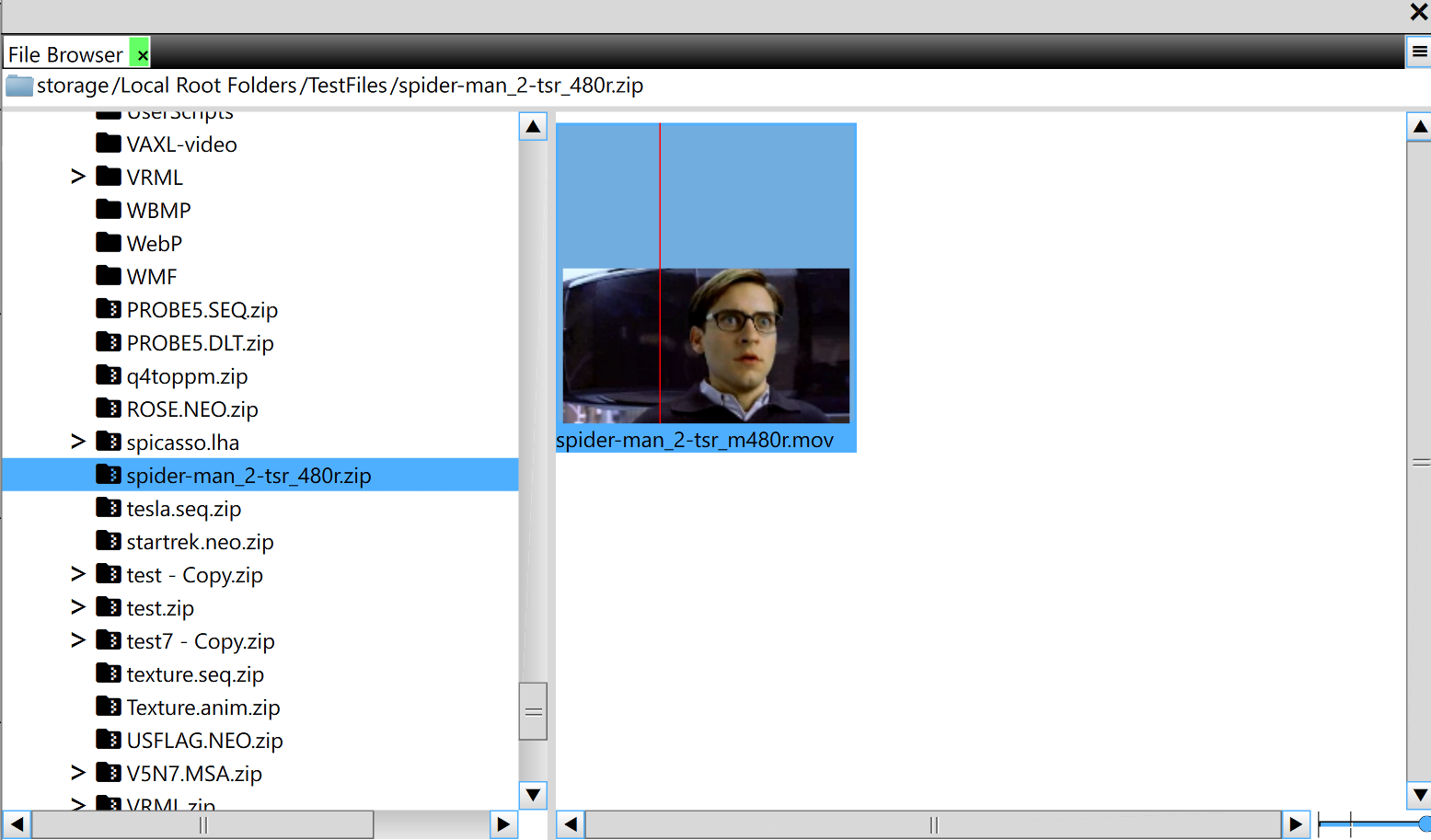This screenshot has height=840, width=1431.
Task: Click the WBMP folder icon
Action: tap(109, 209)
